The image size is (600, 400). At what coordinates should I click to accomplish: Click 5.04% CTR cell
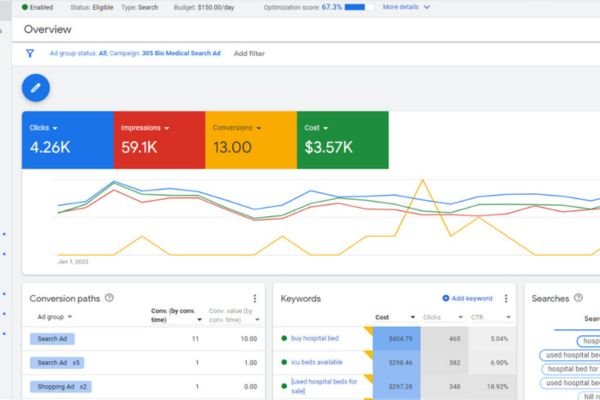(492, 339)
